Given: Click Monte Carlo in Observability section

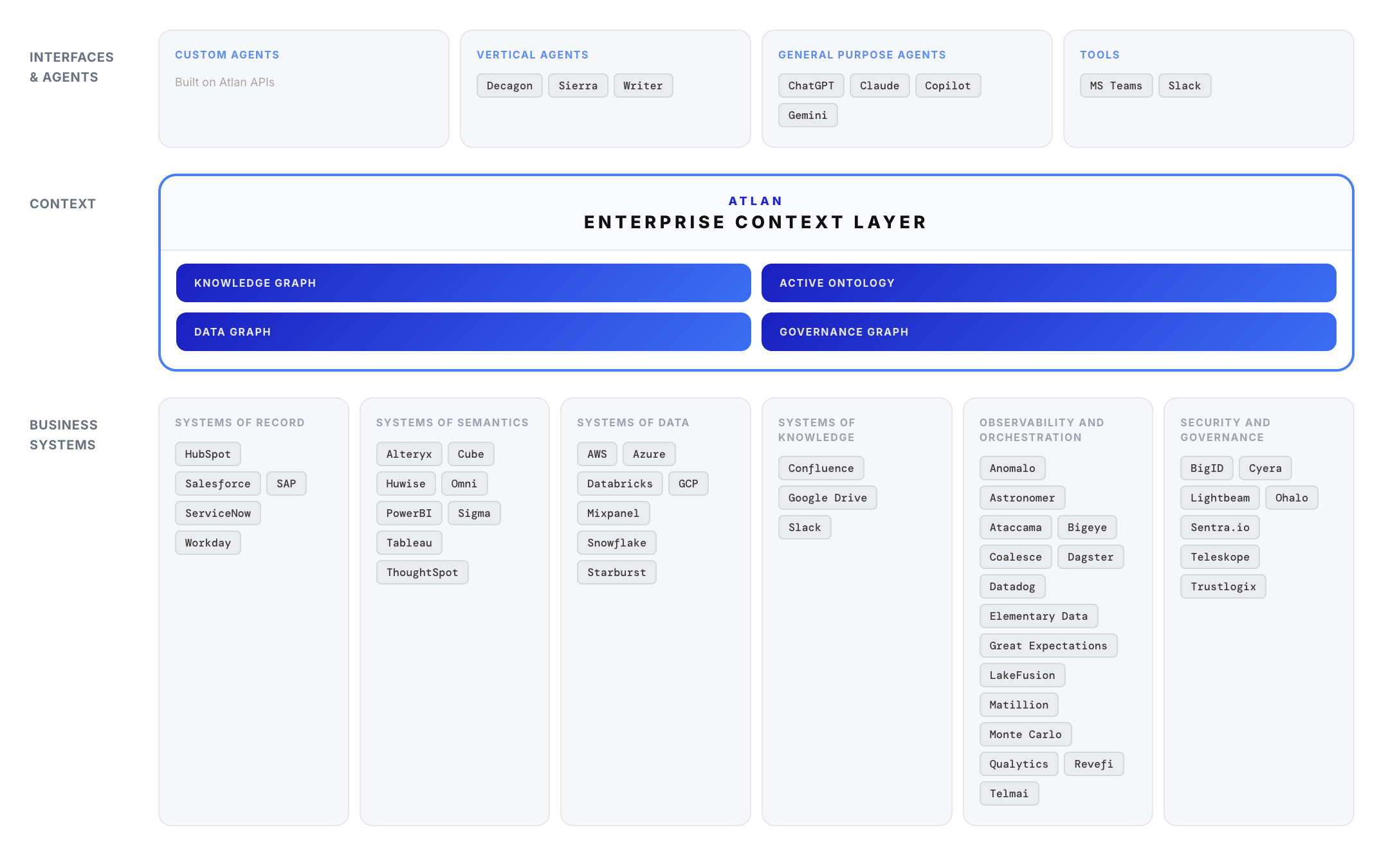Looking at the screenshot, I should pyautogui.click(x=1025, y=734).
